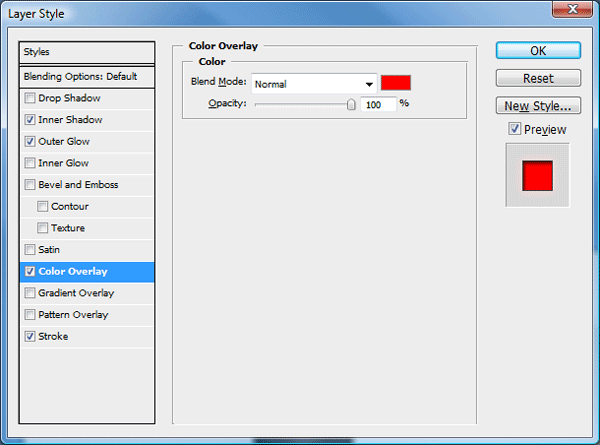
Task: Open the Inner Glow settings
Action: 64,163
